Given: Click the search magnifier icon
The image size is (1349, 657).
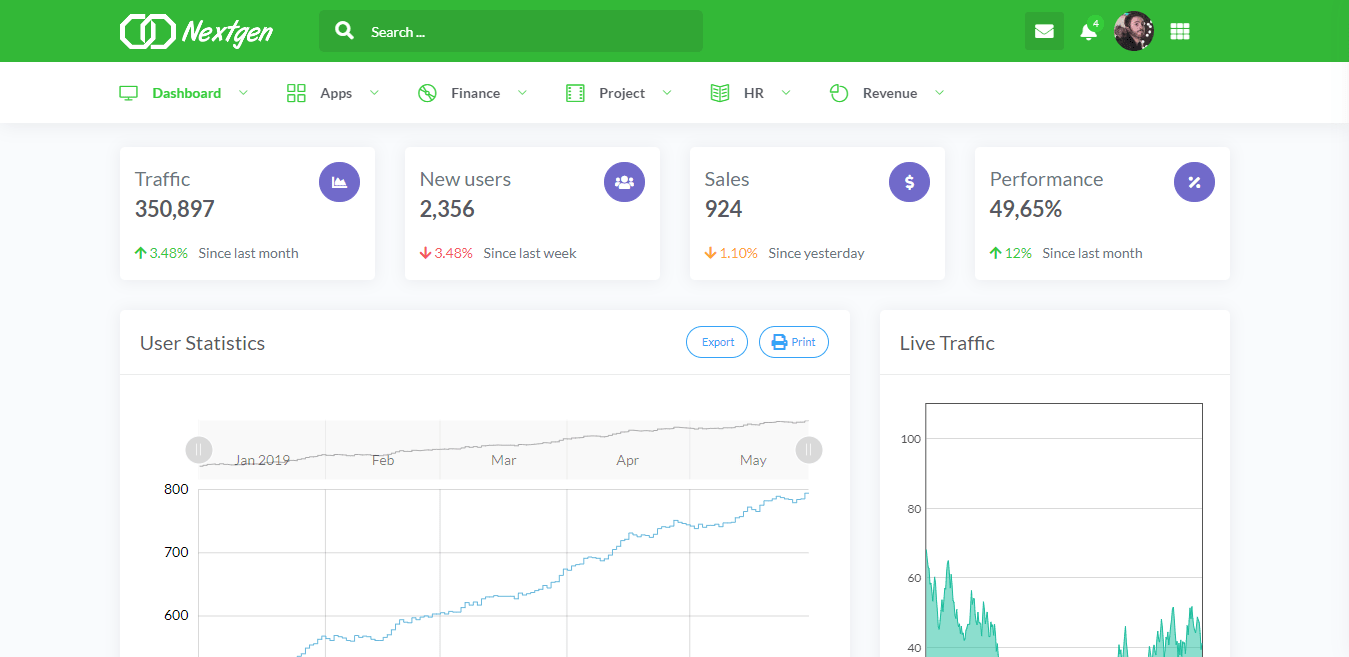Looking at the screenshot, I should [344, 30].
